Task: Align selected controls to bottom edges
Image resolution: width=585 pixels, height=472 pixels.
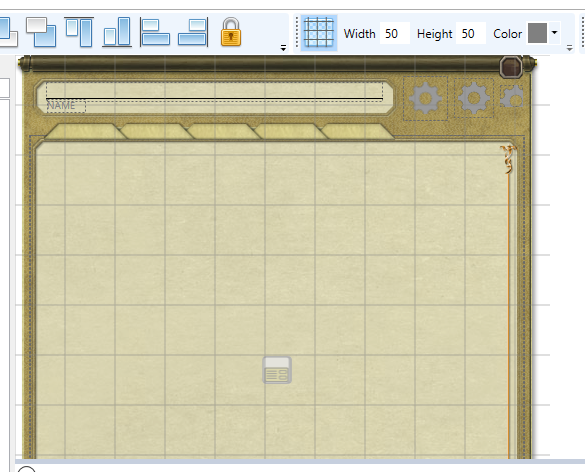Action: point(117,32)
